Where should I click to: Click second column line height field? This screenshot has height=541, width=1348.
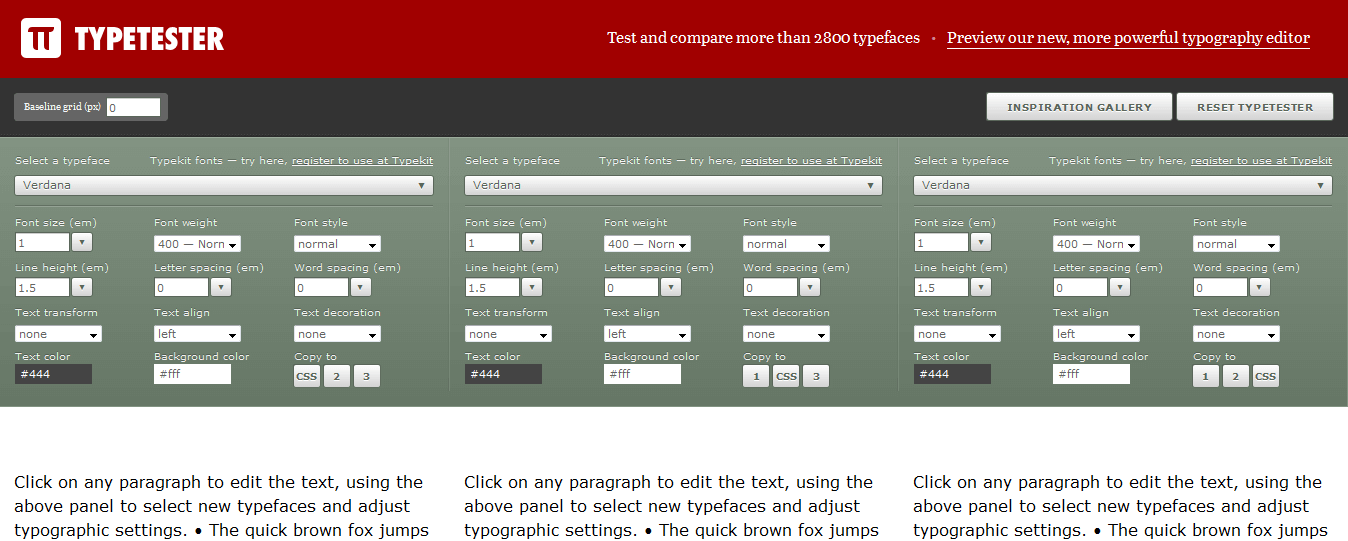point(492,287)
